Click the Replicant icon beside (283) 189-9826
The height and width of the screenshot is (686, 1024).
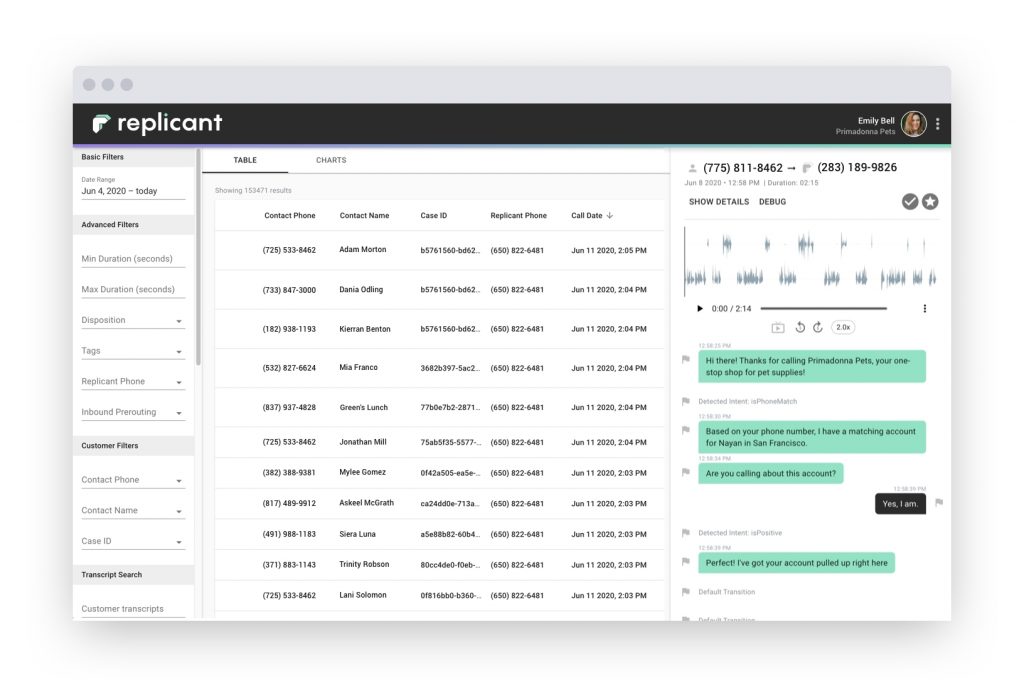pos(807,169)
